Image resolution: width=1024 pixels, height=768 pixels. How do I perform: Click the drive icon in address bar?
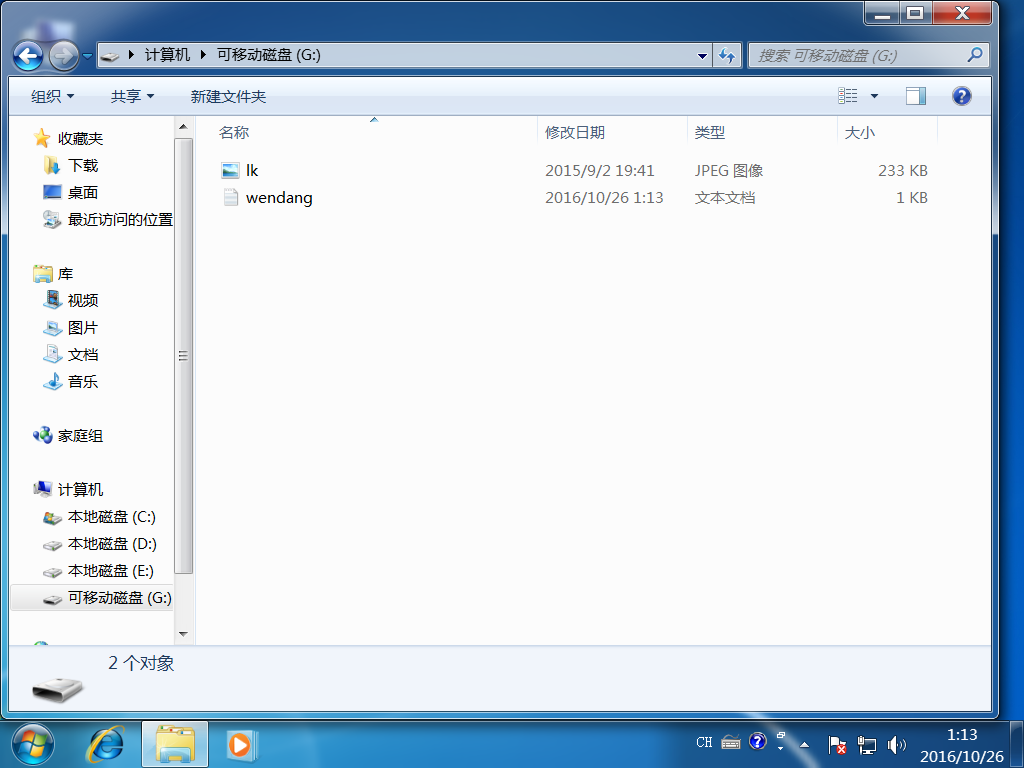click(110, 56)
